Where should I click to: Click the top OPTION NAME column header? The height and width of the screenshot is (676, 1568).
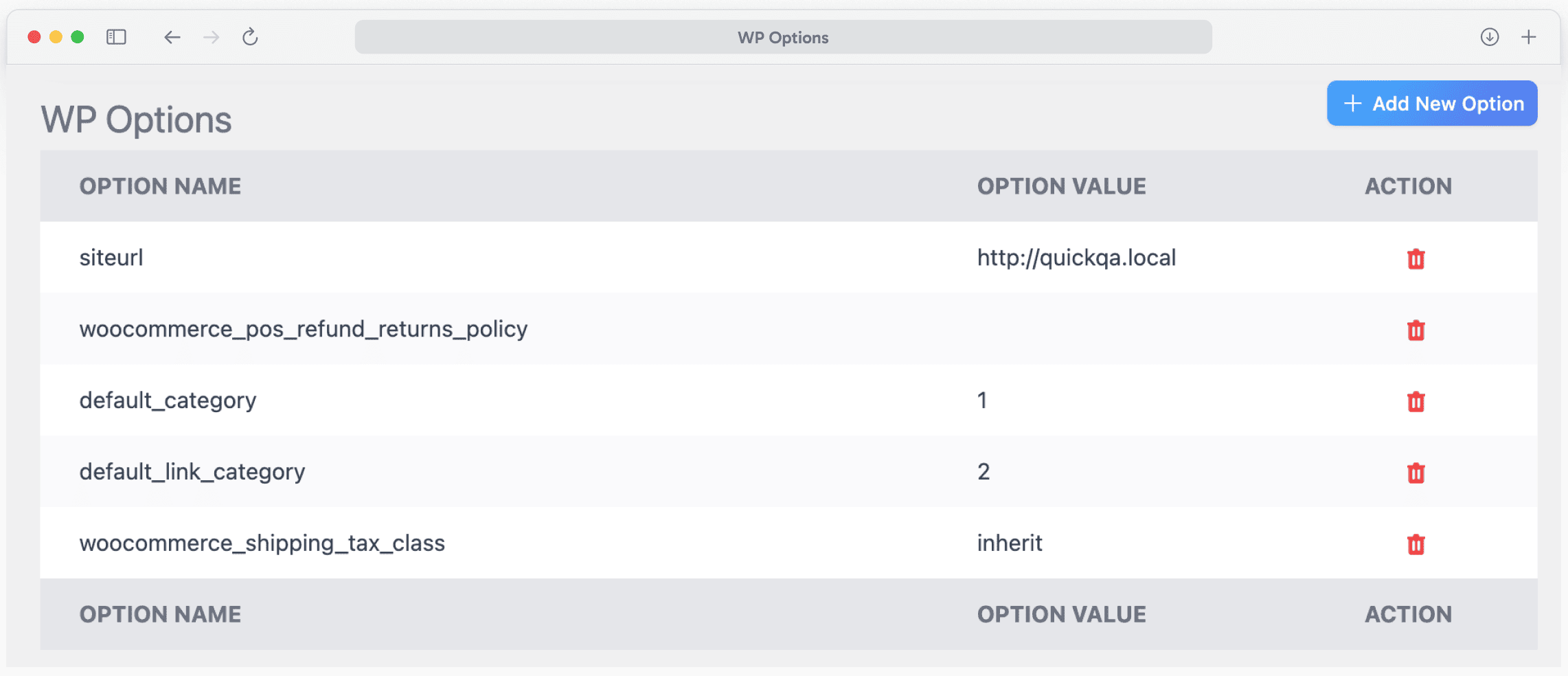click(160, 186)
